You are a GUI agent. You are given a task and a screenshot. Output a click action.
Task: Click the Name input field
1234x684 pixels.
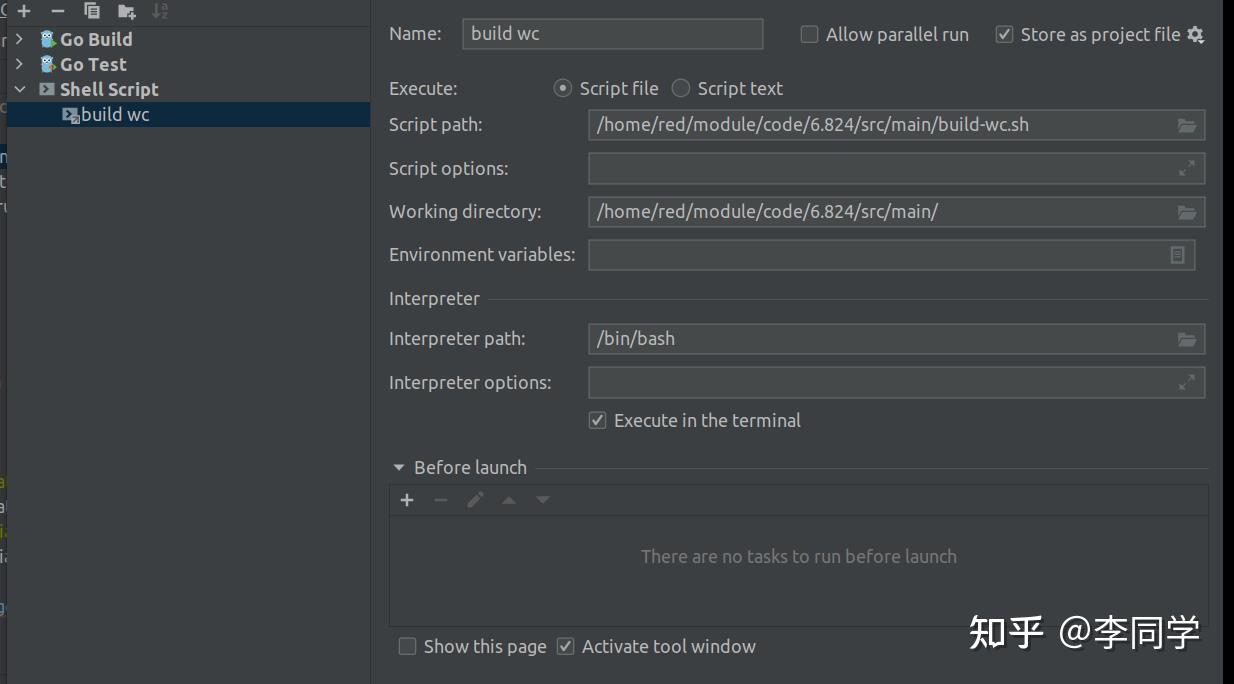click(612, 34)
